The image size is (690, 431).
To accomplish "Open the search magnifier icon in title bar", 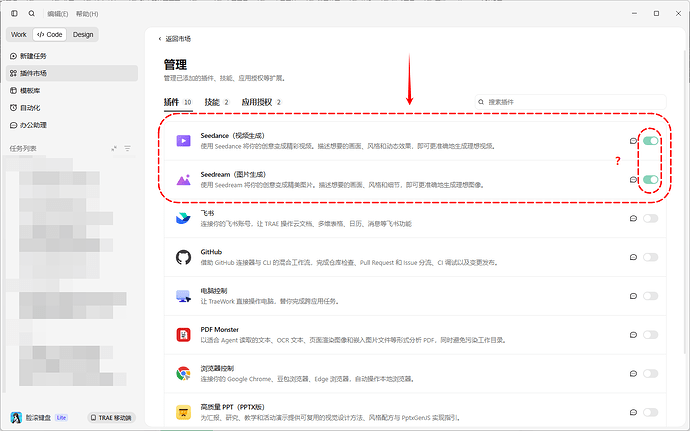I will (x=32, y=14).
